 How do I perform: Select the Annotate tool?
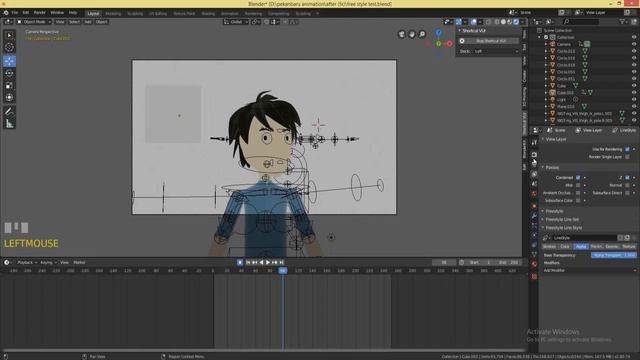(9, 111)
